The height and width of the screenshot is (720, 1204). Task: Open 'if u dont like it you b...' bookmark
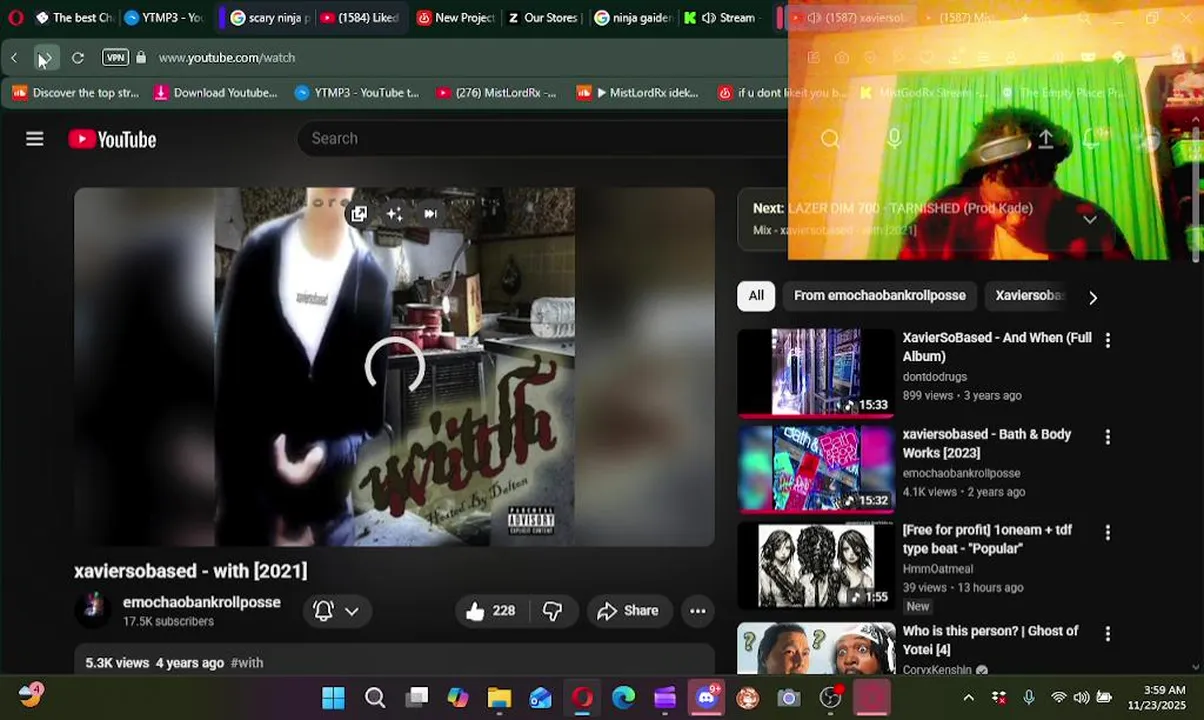[x=780, y=93]
